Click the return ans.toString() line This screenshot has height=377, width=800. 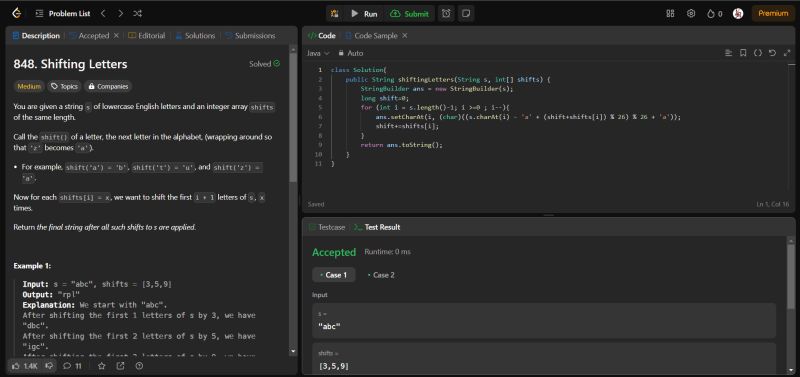pyautogui.click(x=402, y=145)
